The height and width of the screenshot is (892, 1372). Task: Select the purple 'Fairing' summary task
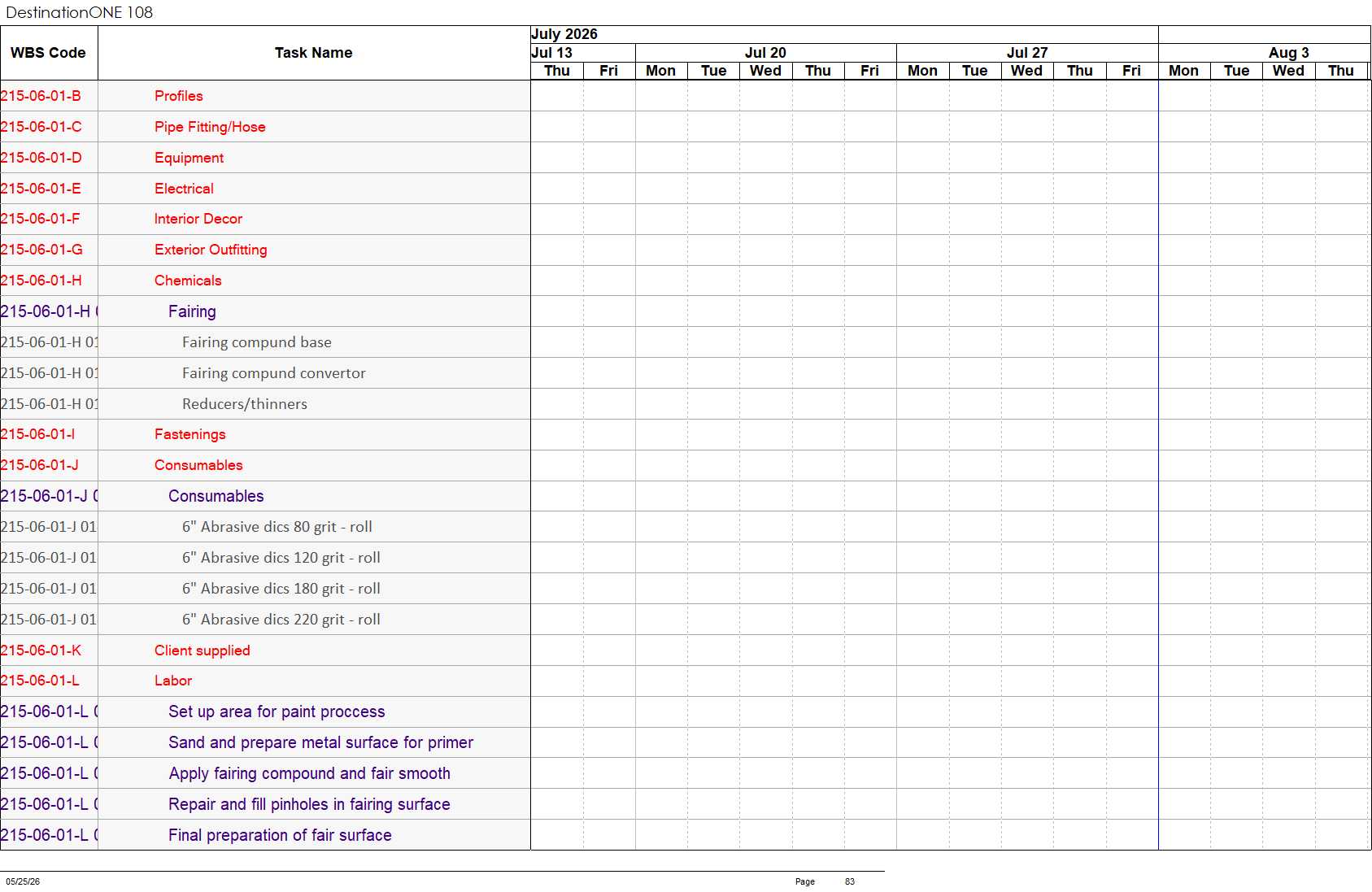192,311
